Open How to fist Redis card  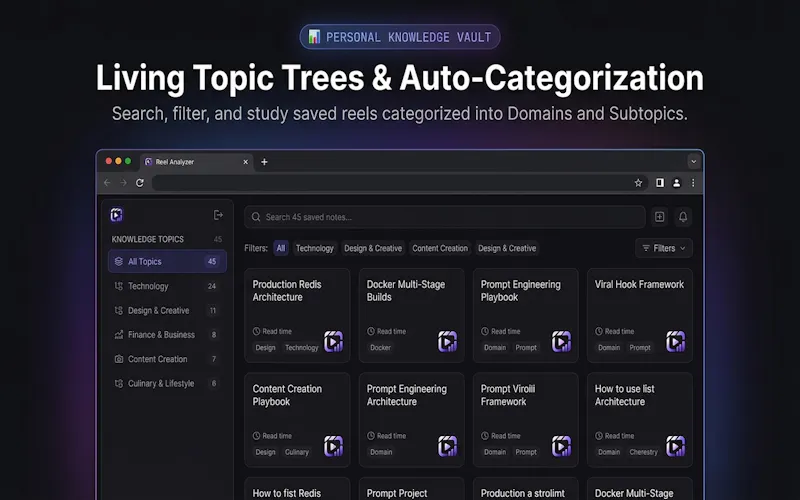297,489
